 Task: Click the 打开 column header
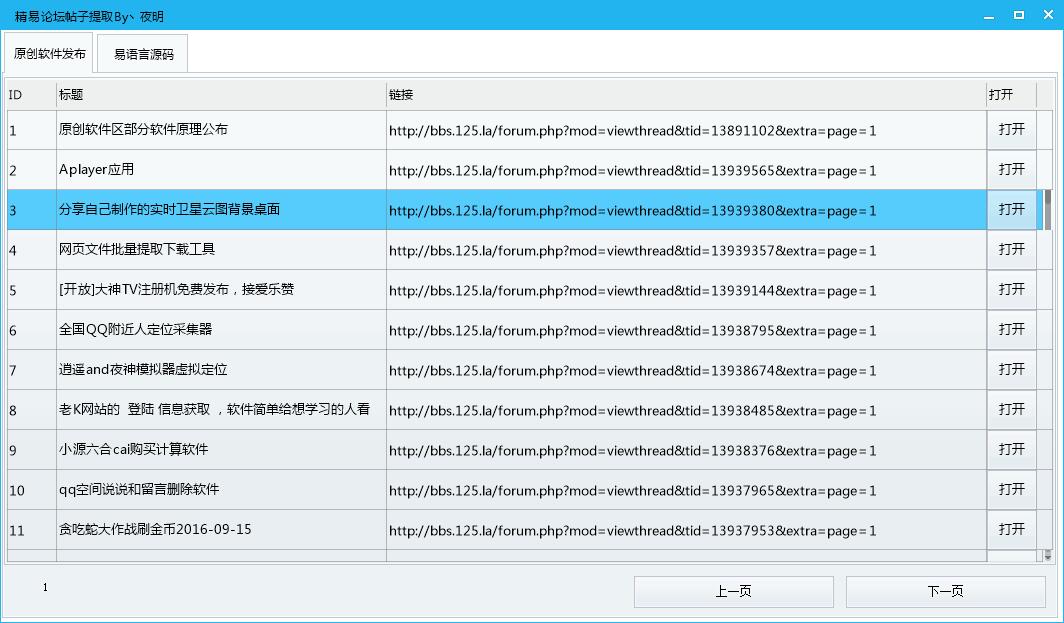coord(1010,95)
